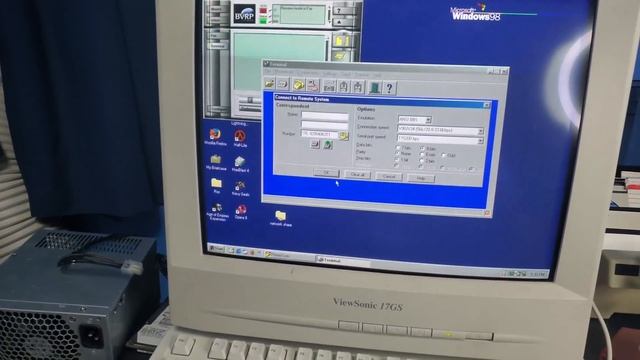Click OK in Connect to Remote System
Image resolution: width=640 pixels, height=360 pixels.
326,173
